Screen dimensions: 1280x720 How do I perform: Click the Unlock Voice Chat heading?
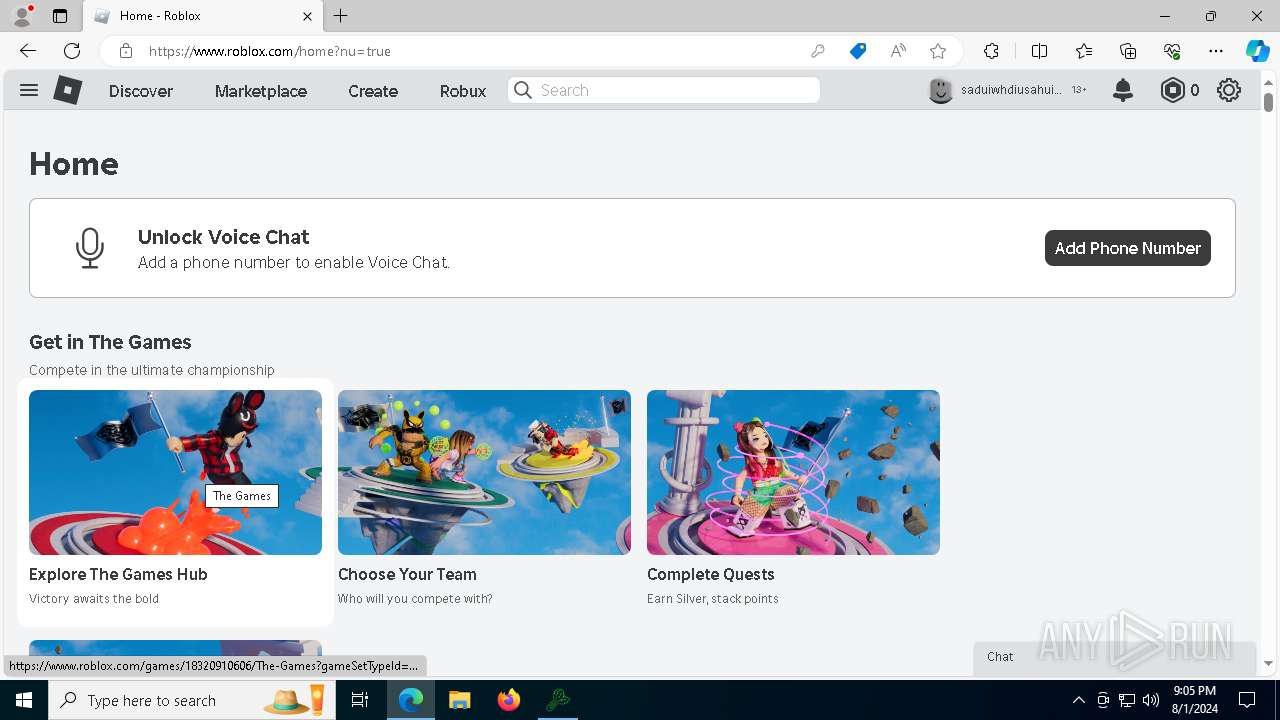pyautogui.click(x=224, y=237)
